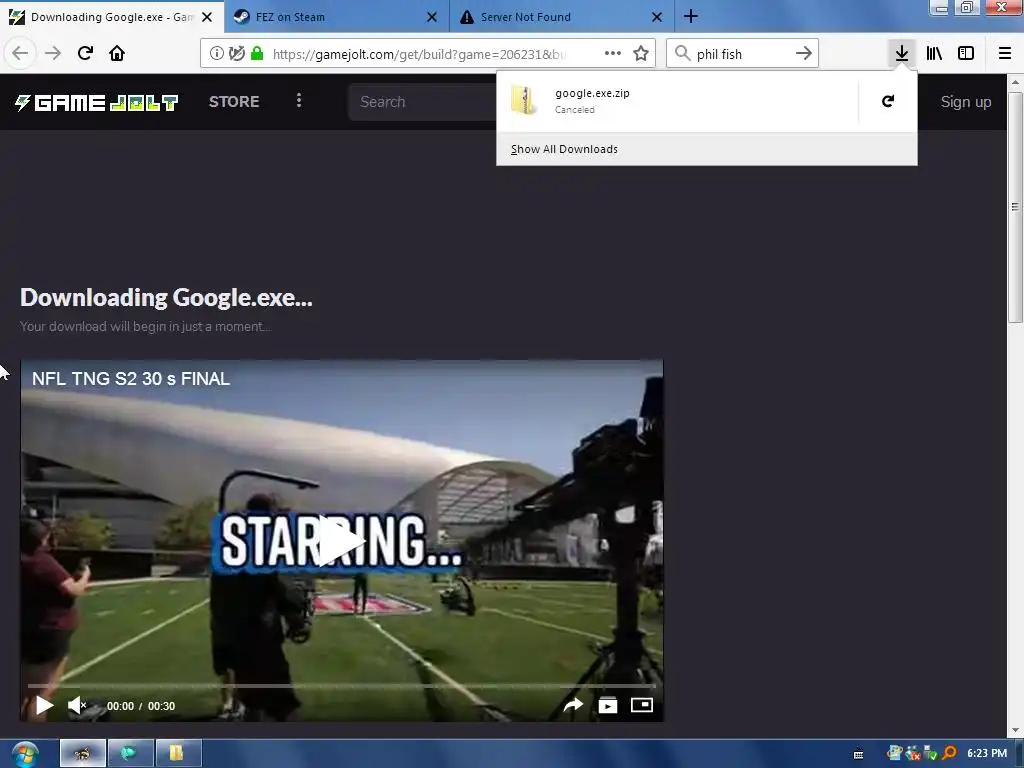The image size is (1024, 768).
Task: Edit the gamejolt.com address bar URL
Action: coord(419,54)
